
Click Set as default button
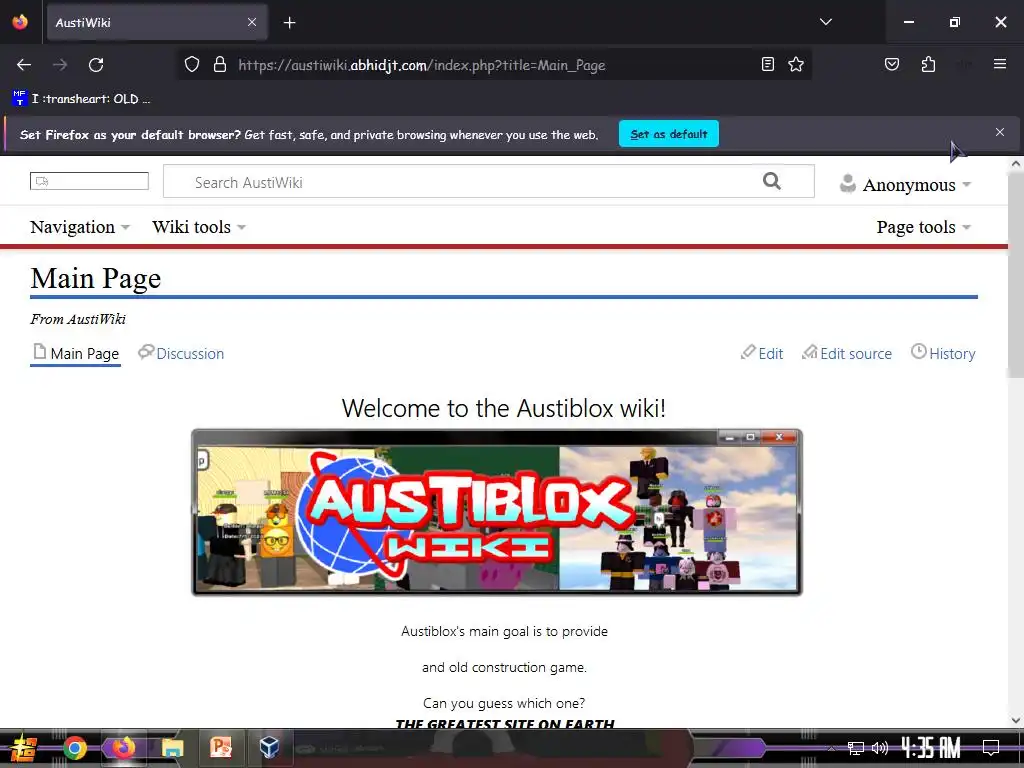669,134
